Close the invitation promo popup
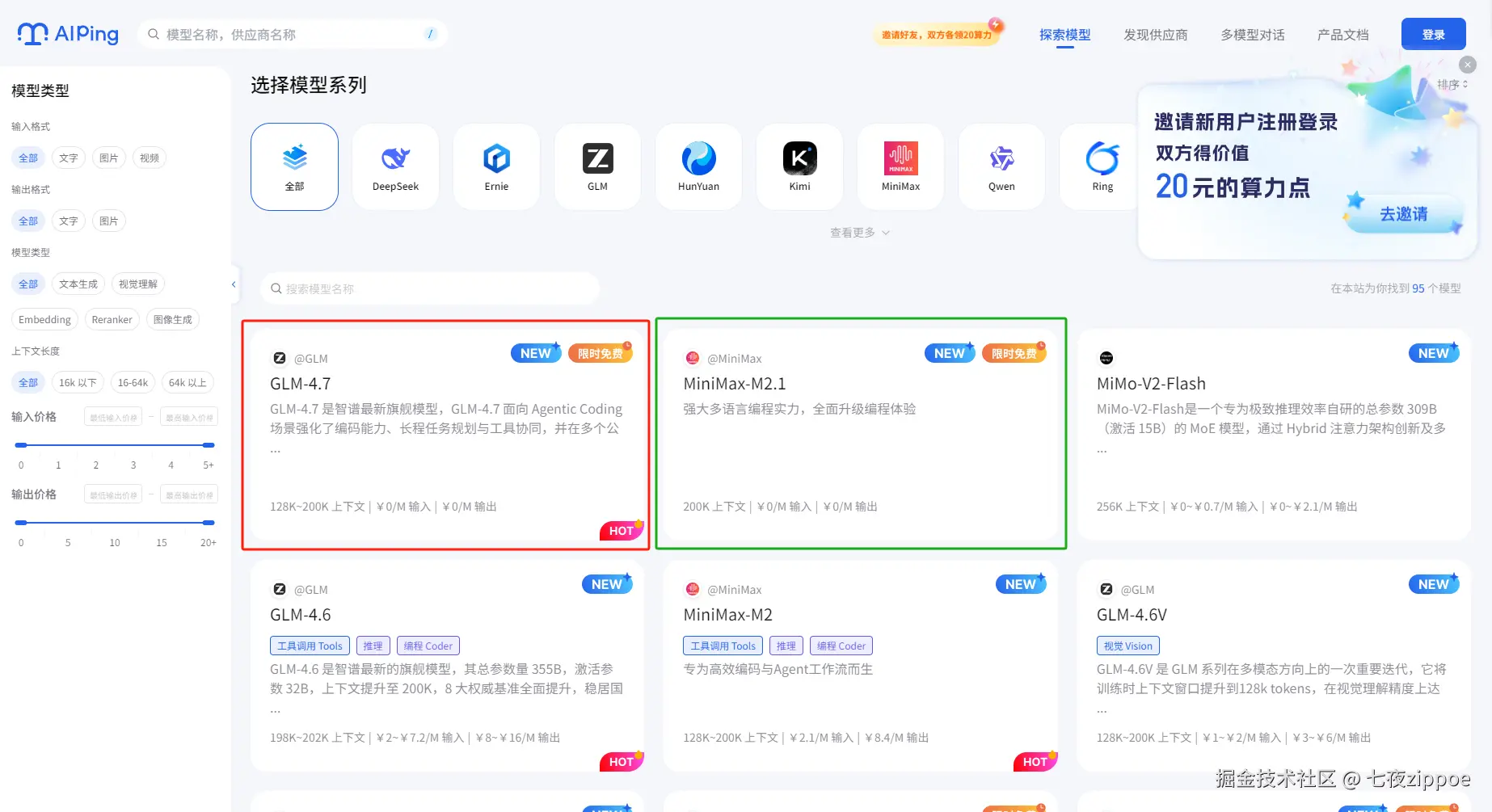1492x812 pixels. 1468,65
